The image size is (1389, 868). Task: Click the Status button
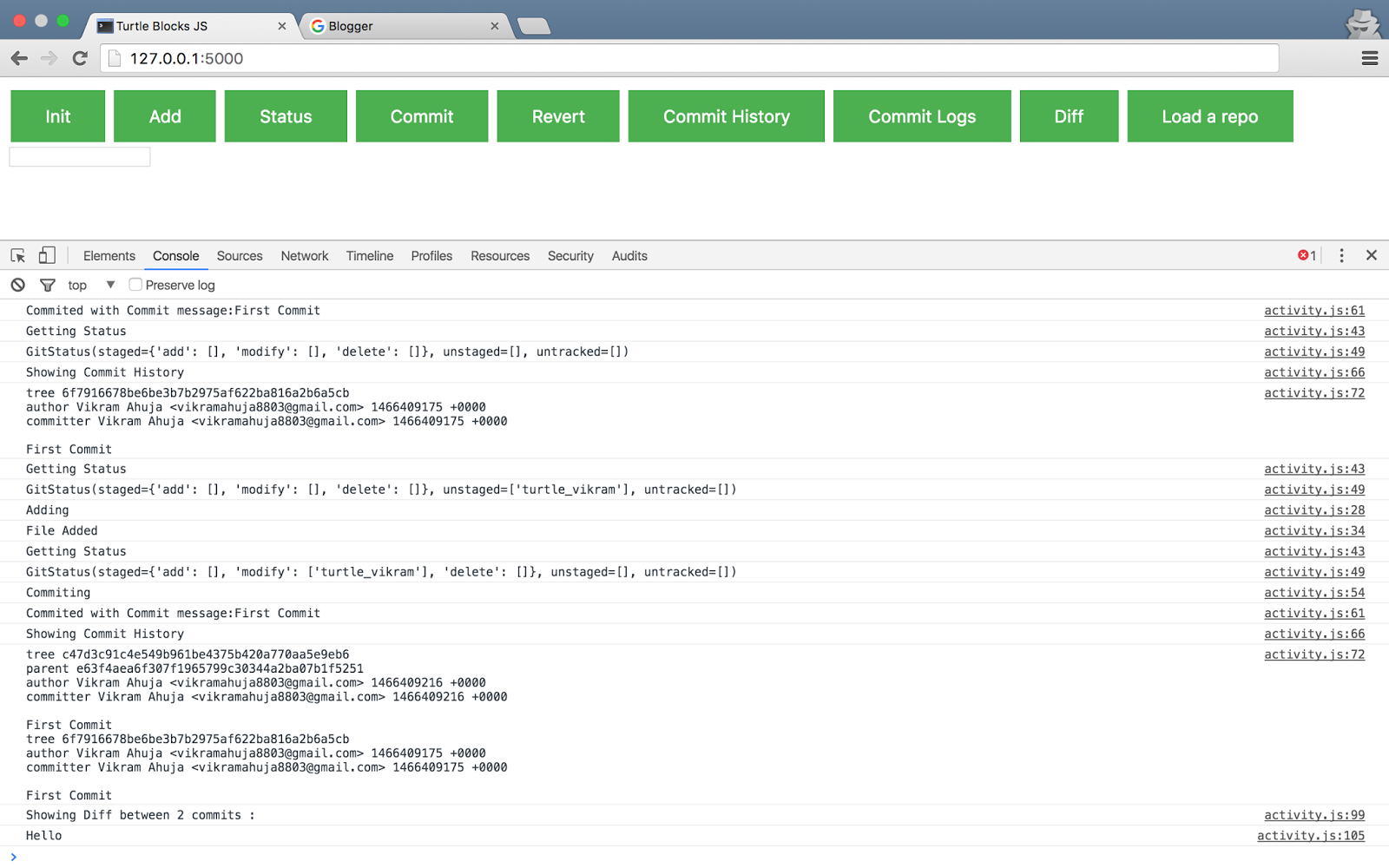286,116
